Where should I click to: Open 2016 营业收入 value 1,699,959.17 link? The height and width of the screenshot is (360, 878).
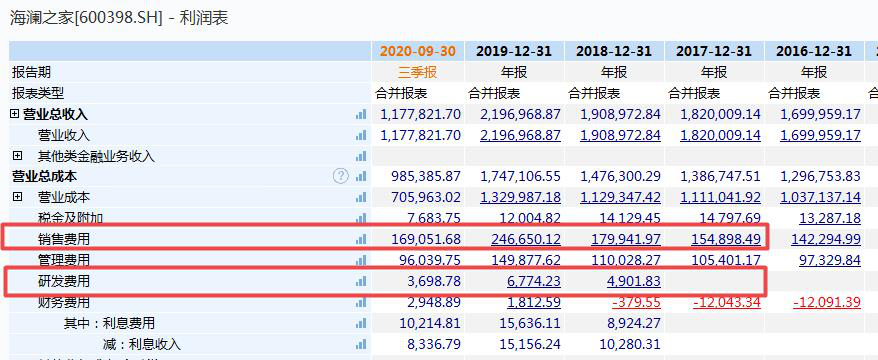[x=820, y=135]
